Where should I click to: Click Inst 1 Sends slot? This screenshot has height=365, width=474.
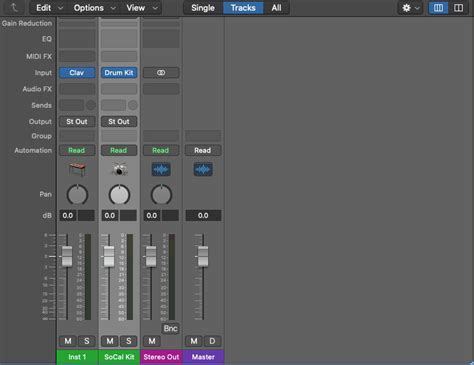coord(72,105)
